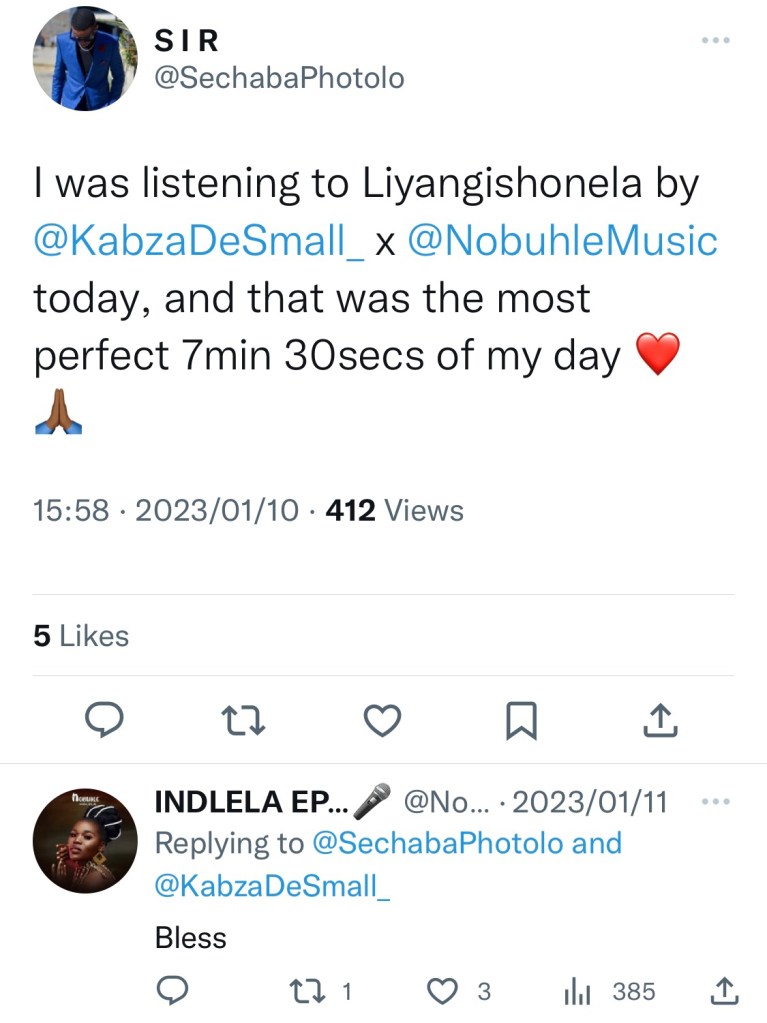Image resolution: width=767 pixels, height=1023 pixels.
Task: Open @SechabaPhotolo link in "Replying to"
Action: click(438, 843)
